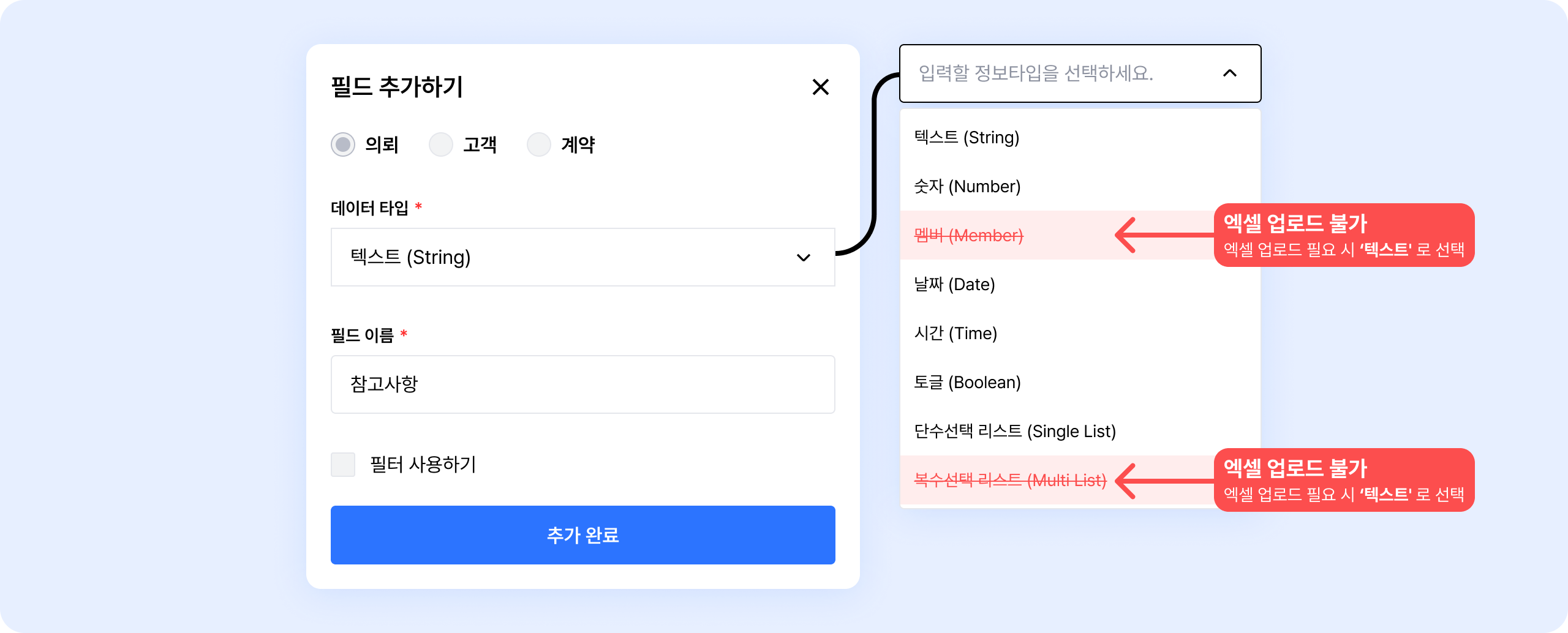Select the 의뢰 radio button
1568x633 pixels.
tap(343, 144)
